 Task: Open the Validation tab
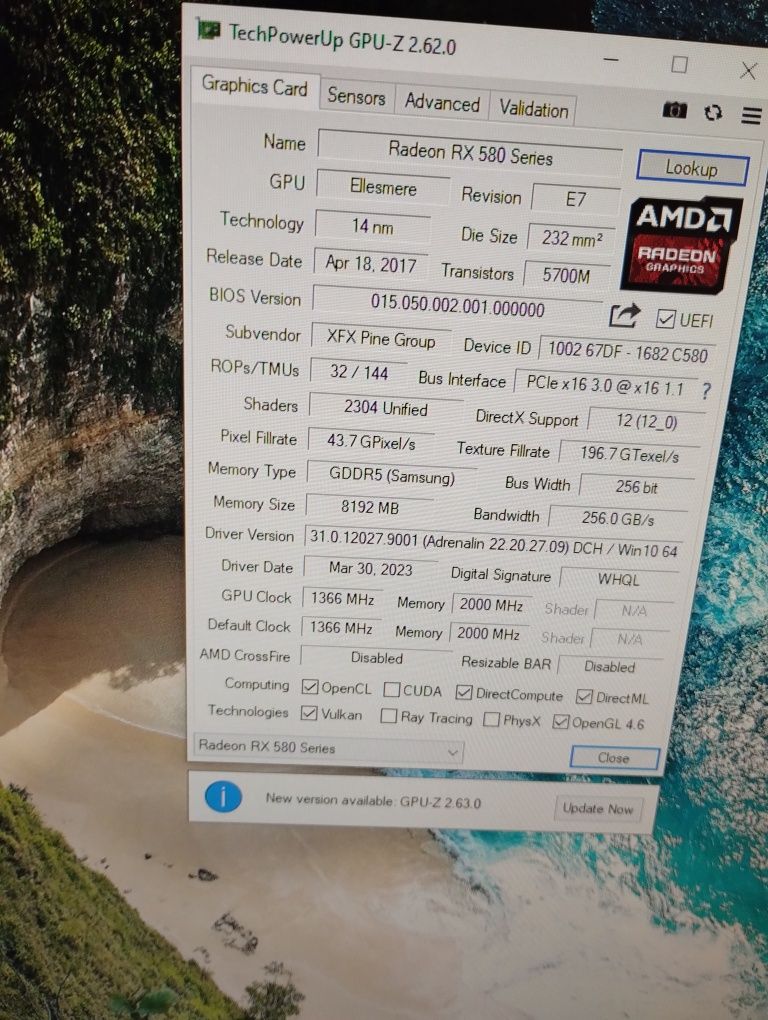[x=534, y=109]
